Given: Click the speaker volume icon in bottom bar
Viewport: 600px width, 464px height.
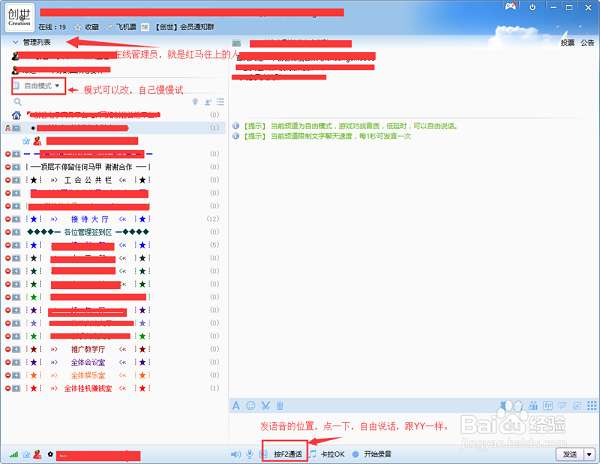Looking at the screenshot, I should pyautogui.click(x=236, y=454).
